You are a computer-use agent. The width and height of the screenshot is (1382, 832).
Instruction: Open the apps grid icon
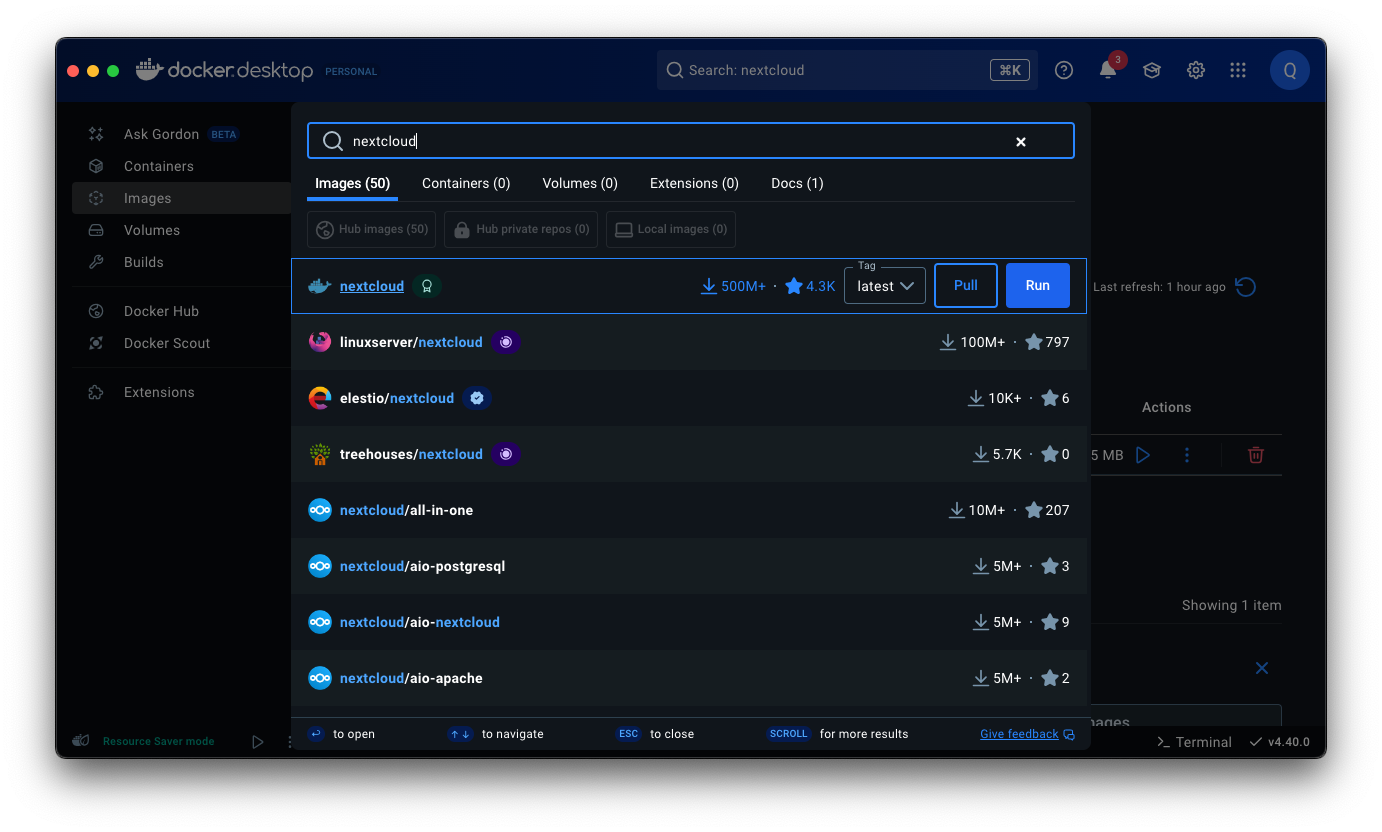tap(1238, 70)
